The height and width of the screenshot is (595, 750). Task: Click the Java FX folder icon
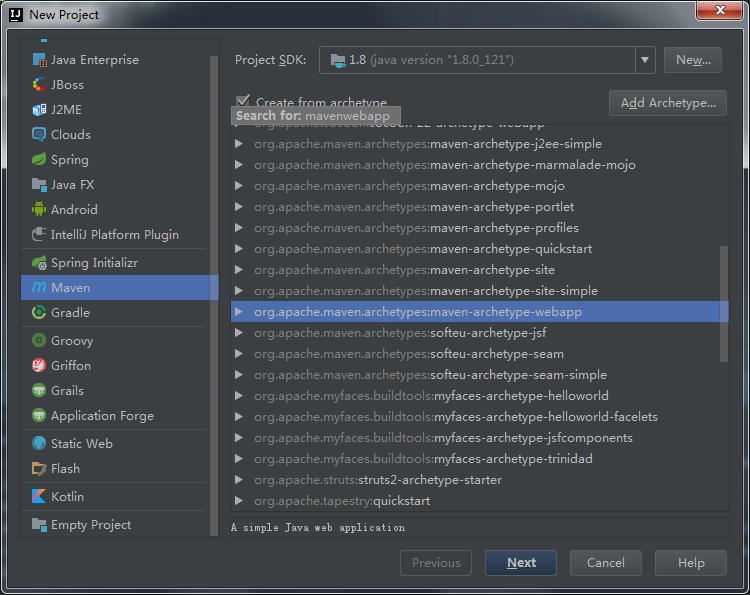tap(39, 184)
